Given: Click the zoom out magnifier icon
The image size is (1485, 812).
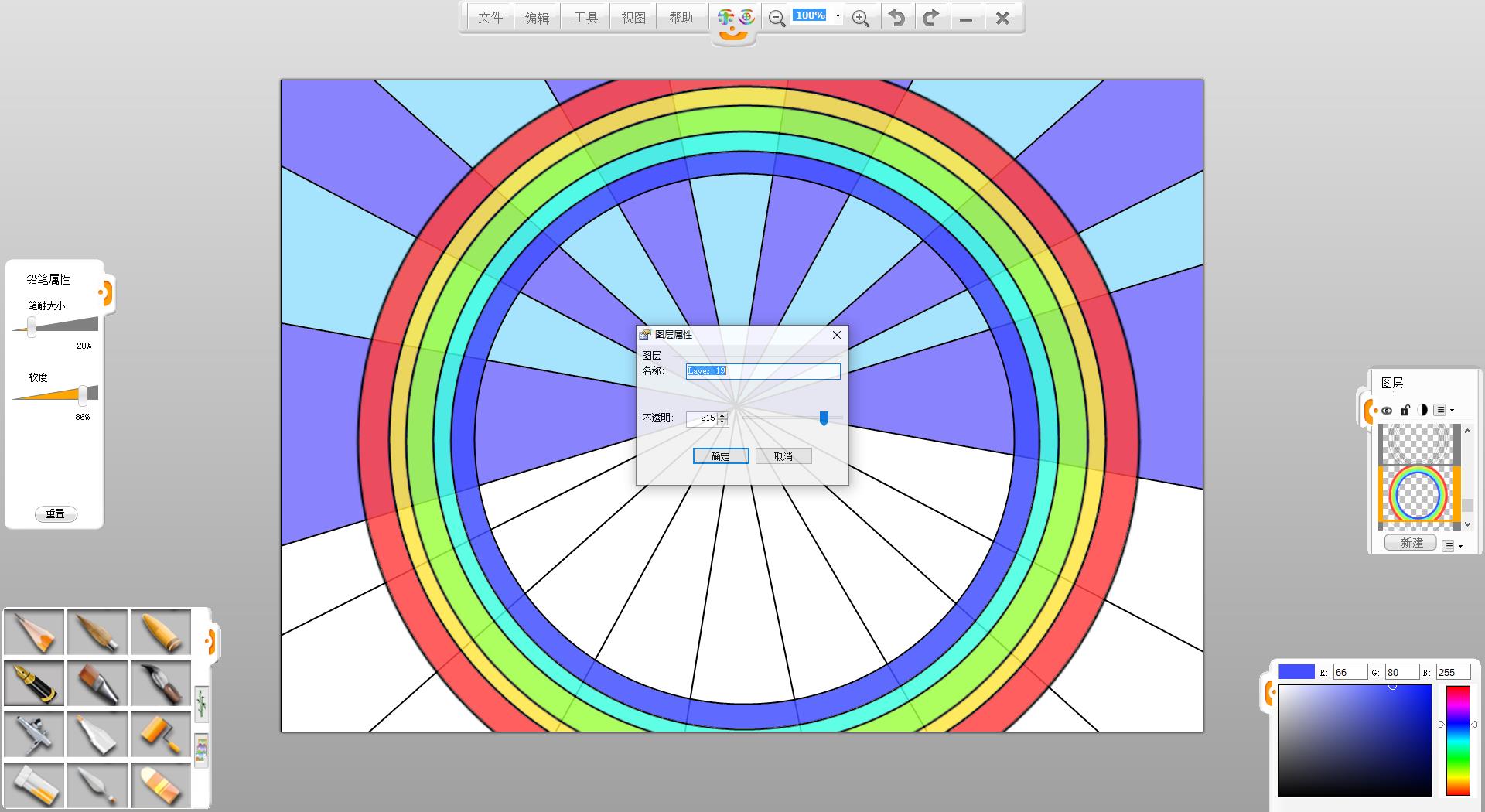Looking at the screenshot, I should [777, 19].
